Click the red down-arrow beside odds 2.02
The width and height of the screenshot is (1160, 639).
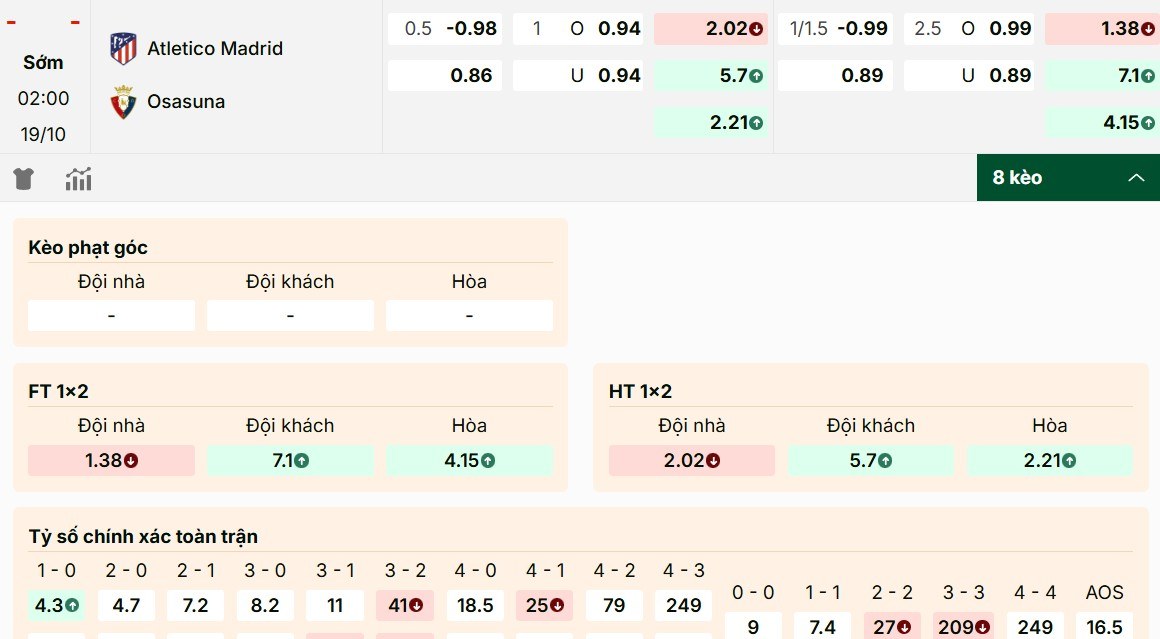click(x=754, y=29)
